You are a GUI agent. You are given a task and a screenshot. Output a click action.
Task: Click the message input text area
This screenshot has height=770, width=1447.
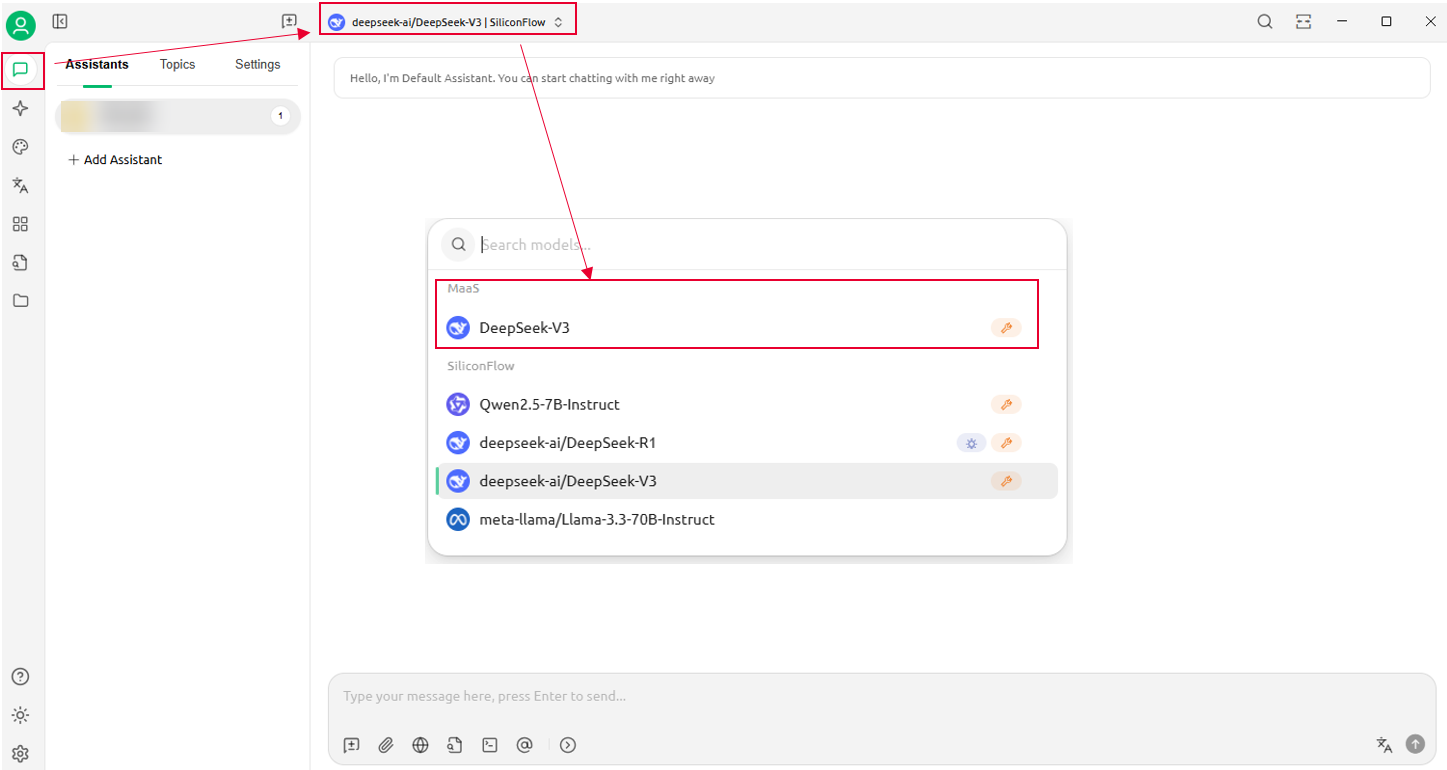(x=880, y=697)
